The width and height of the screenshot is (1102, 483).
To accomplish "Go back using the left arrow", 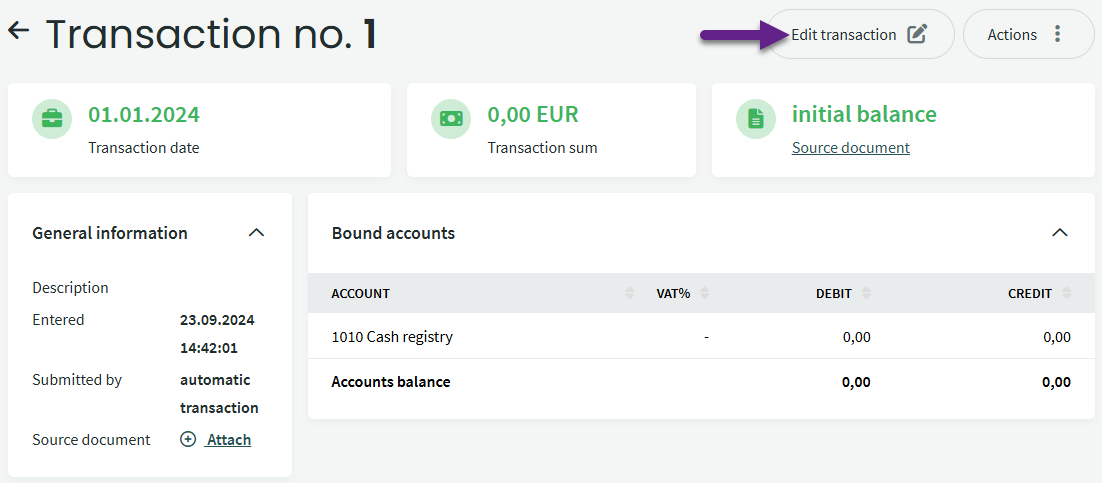I will click(18, 31).
